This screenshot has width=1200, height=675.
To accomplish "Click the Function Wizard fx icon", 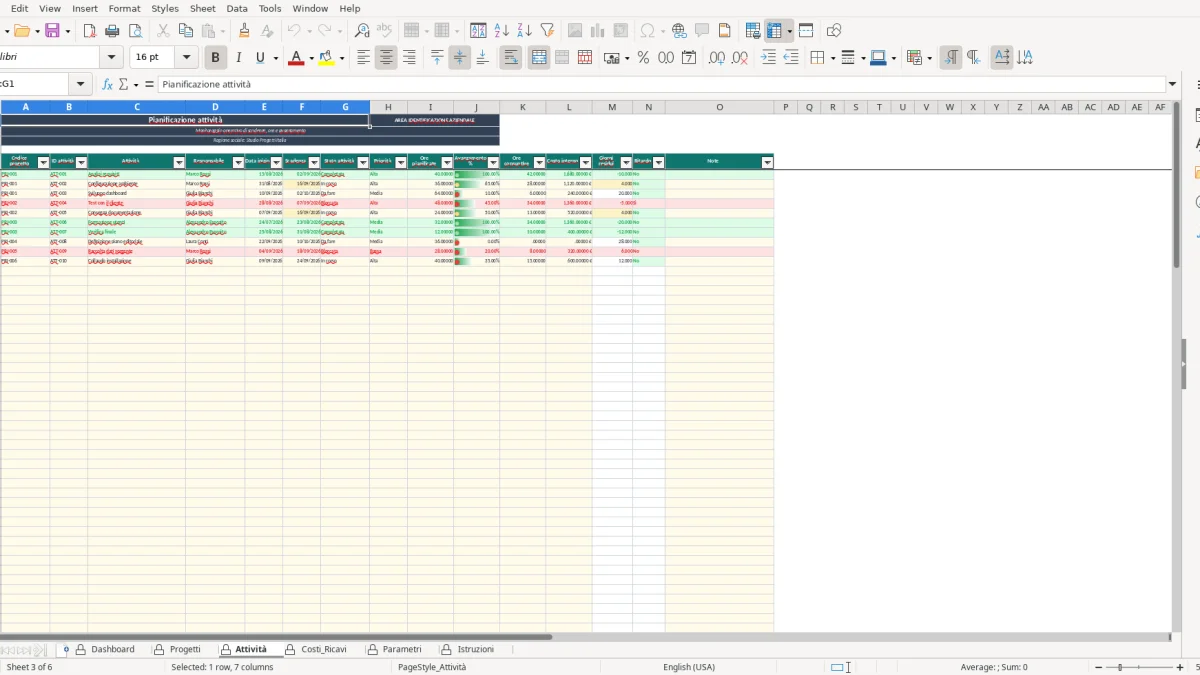I will [x=108, y=85].
